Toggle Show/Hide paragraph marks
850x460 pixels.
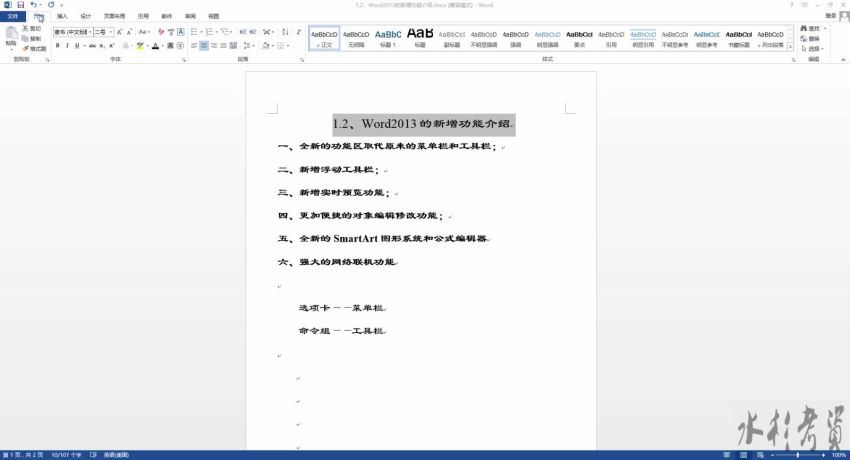pos(299,32)
